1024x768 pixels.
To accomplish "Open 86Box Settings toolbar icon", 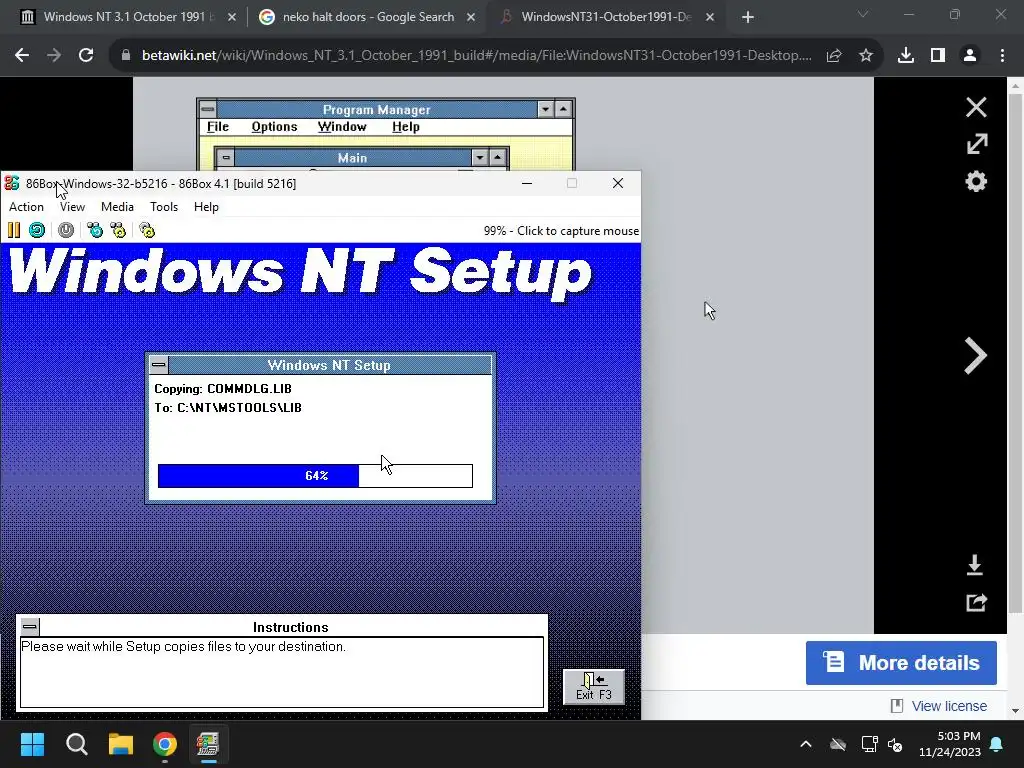I will pos(147,230).
